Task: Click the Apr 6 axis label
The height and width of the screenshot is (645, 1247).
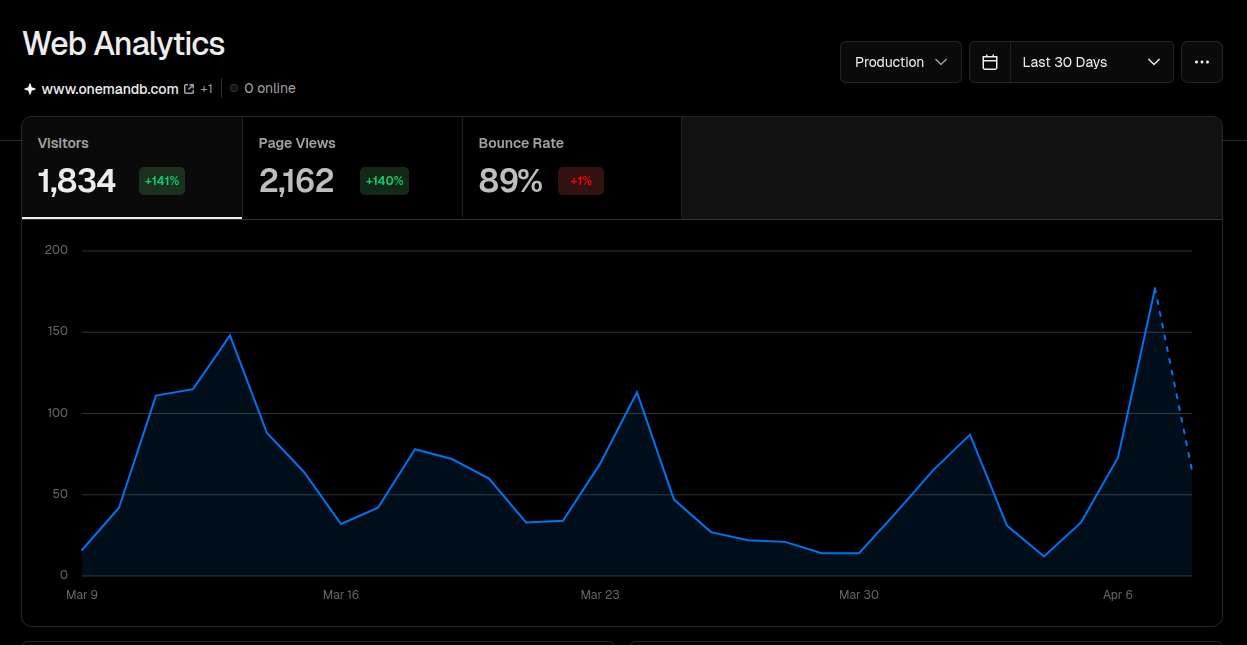Action: [1118, 595]
